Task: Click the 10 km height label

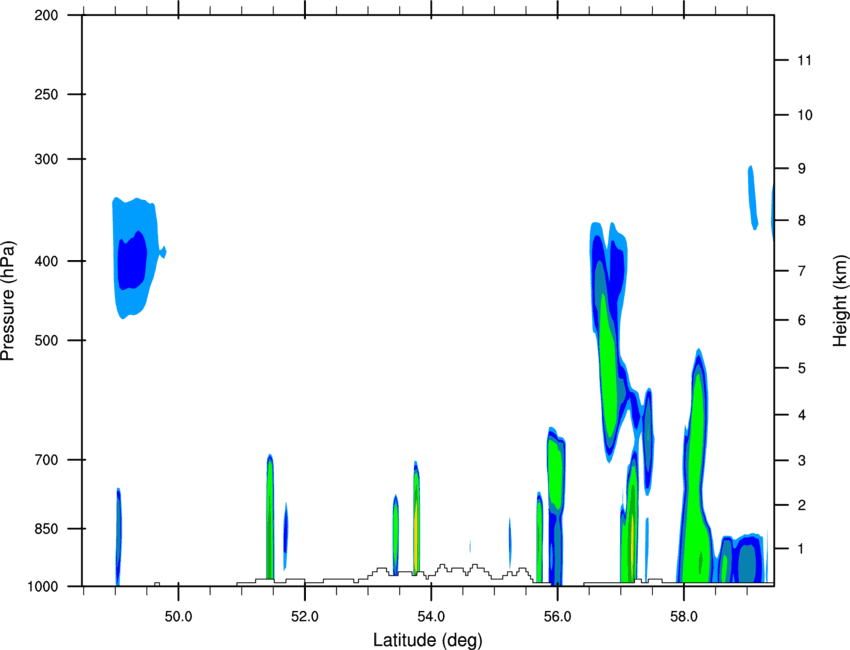Action: [804, 115]
